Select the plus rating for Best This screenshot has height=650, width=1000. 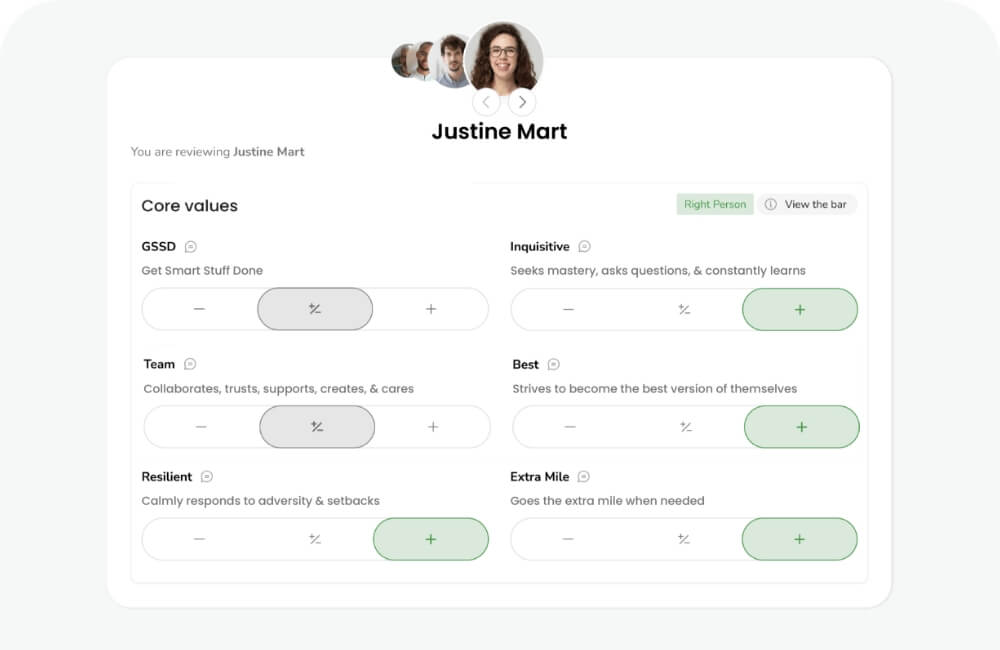click(x=799, y=426)
